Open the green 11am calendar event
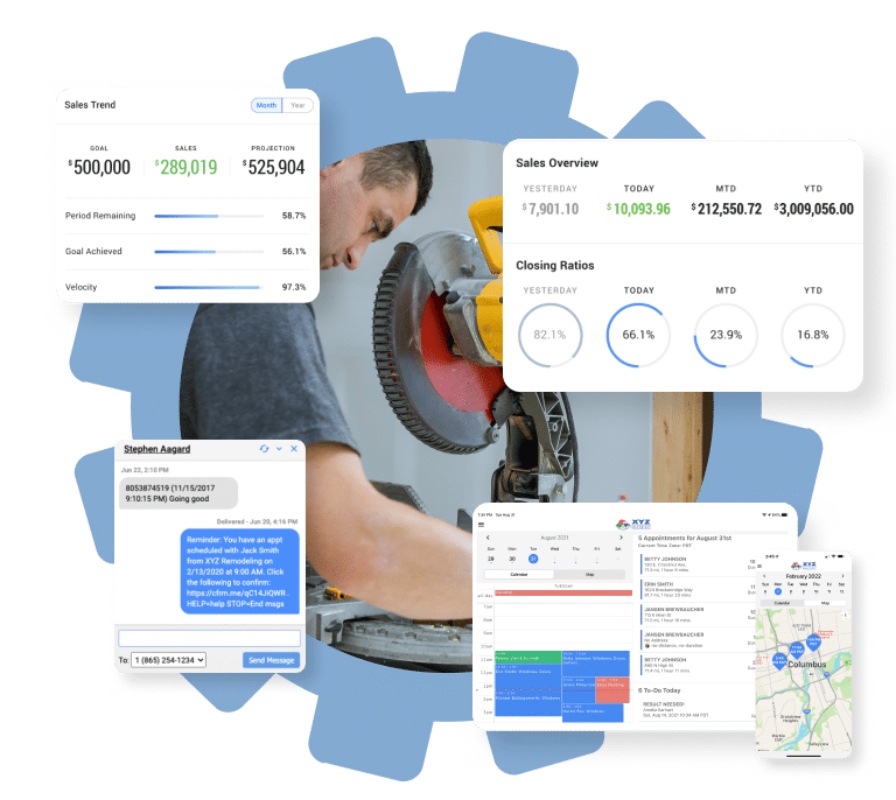896x800 pixels. click(528, 657)
